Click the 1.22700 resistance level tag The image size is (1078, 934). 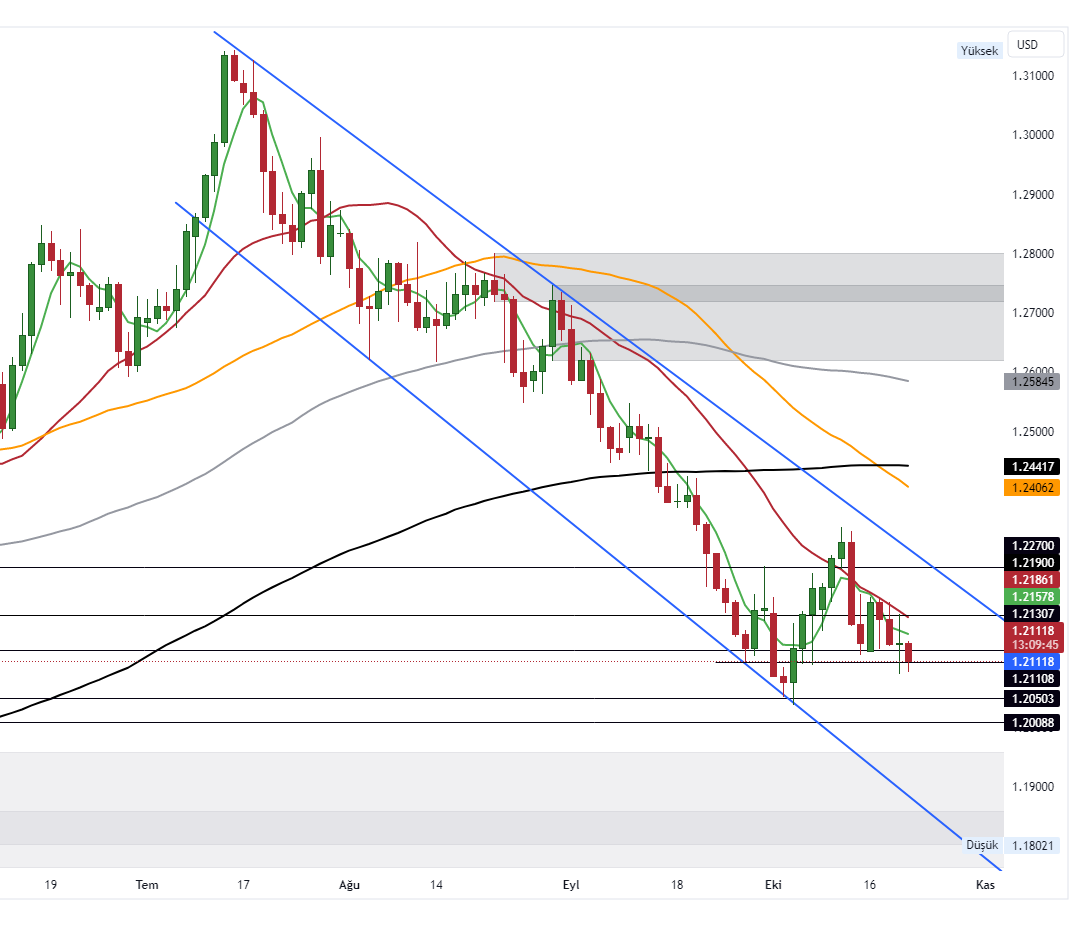[x=1033, y=546]
